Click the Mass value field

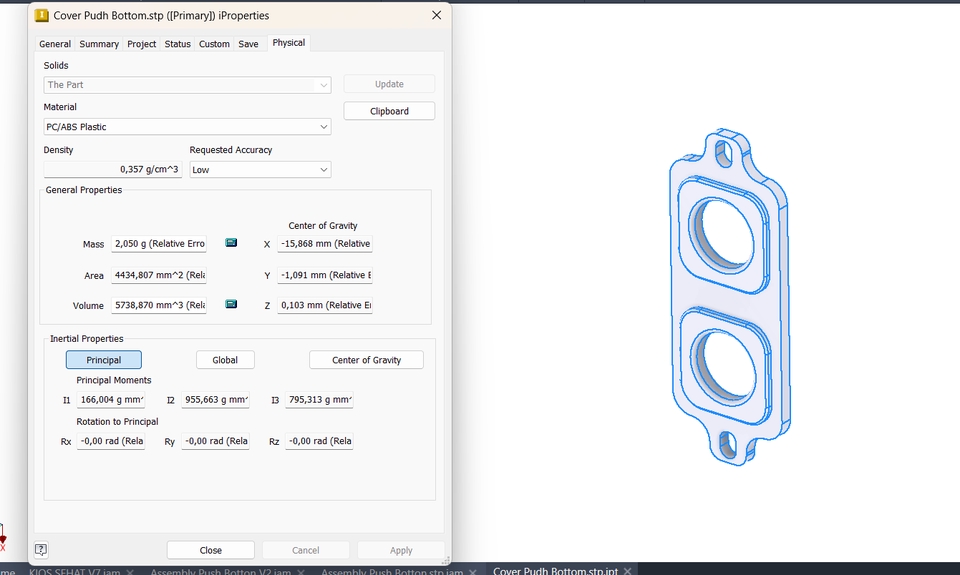(x=159, y=244)
